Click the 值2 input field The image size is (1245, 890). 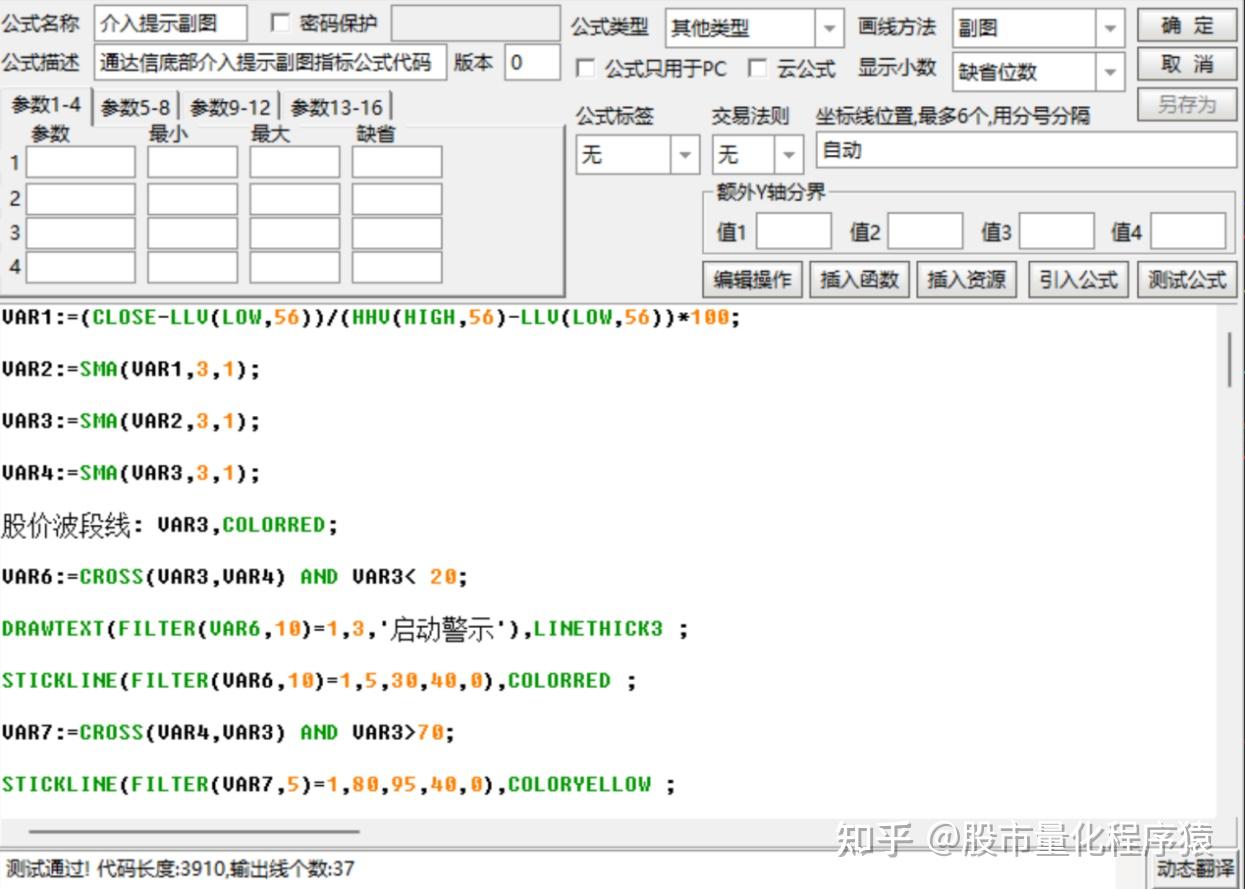click(x=925, y=231)
